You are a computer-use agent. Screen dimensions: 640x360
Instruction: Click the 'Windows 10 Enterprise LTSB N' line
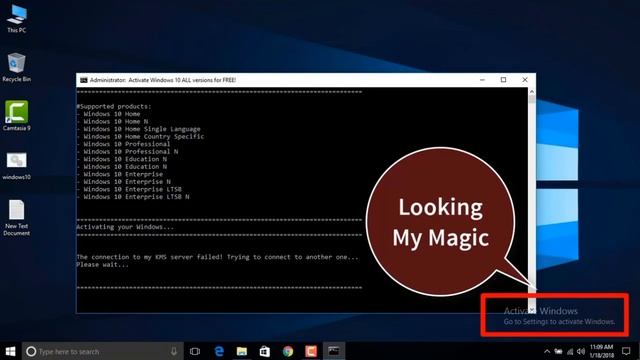click(x=133, y=197)
